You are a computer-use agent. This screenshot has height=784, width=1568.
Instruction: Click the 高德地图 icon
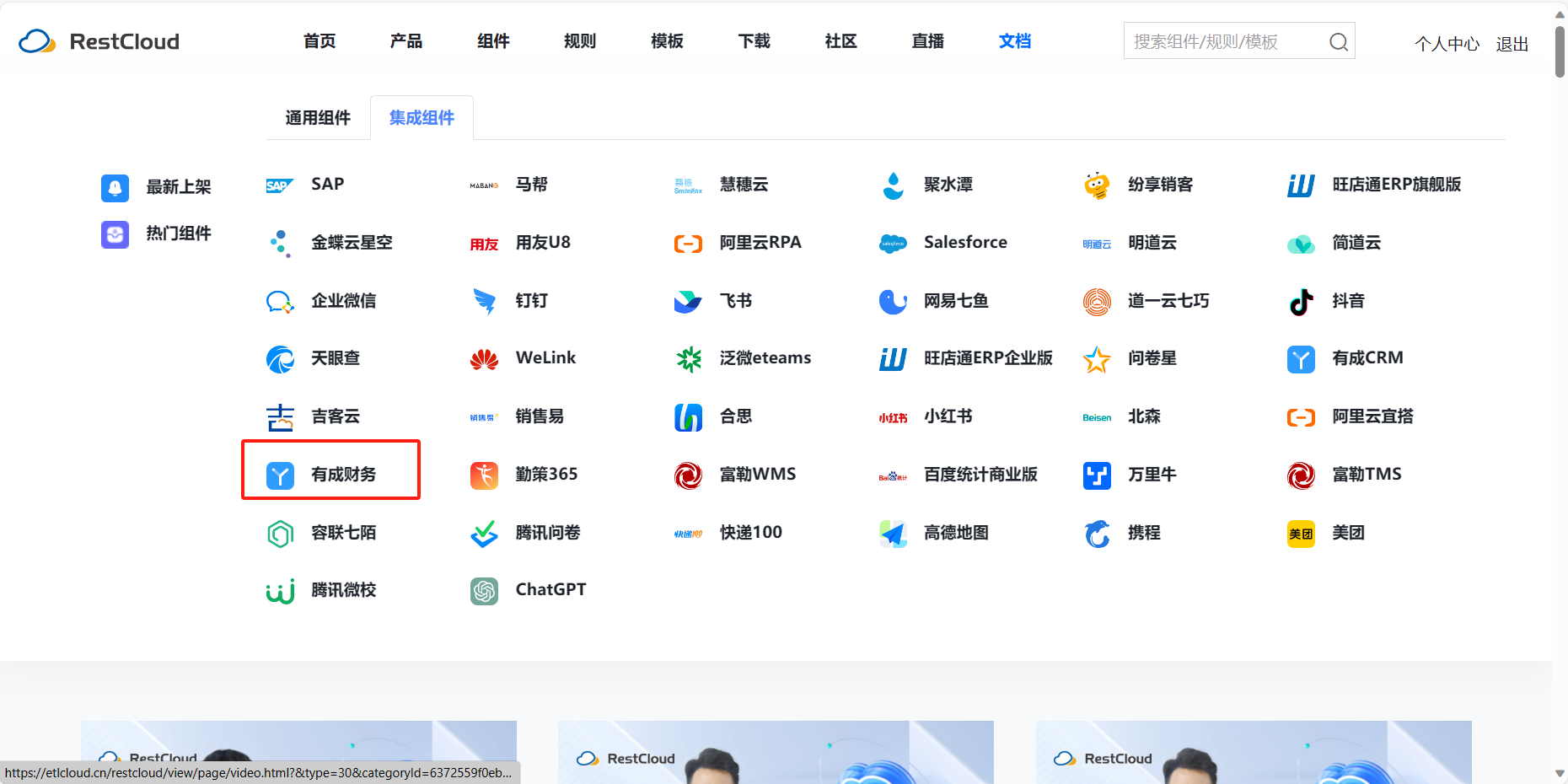tap(893, 534)
